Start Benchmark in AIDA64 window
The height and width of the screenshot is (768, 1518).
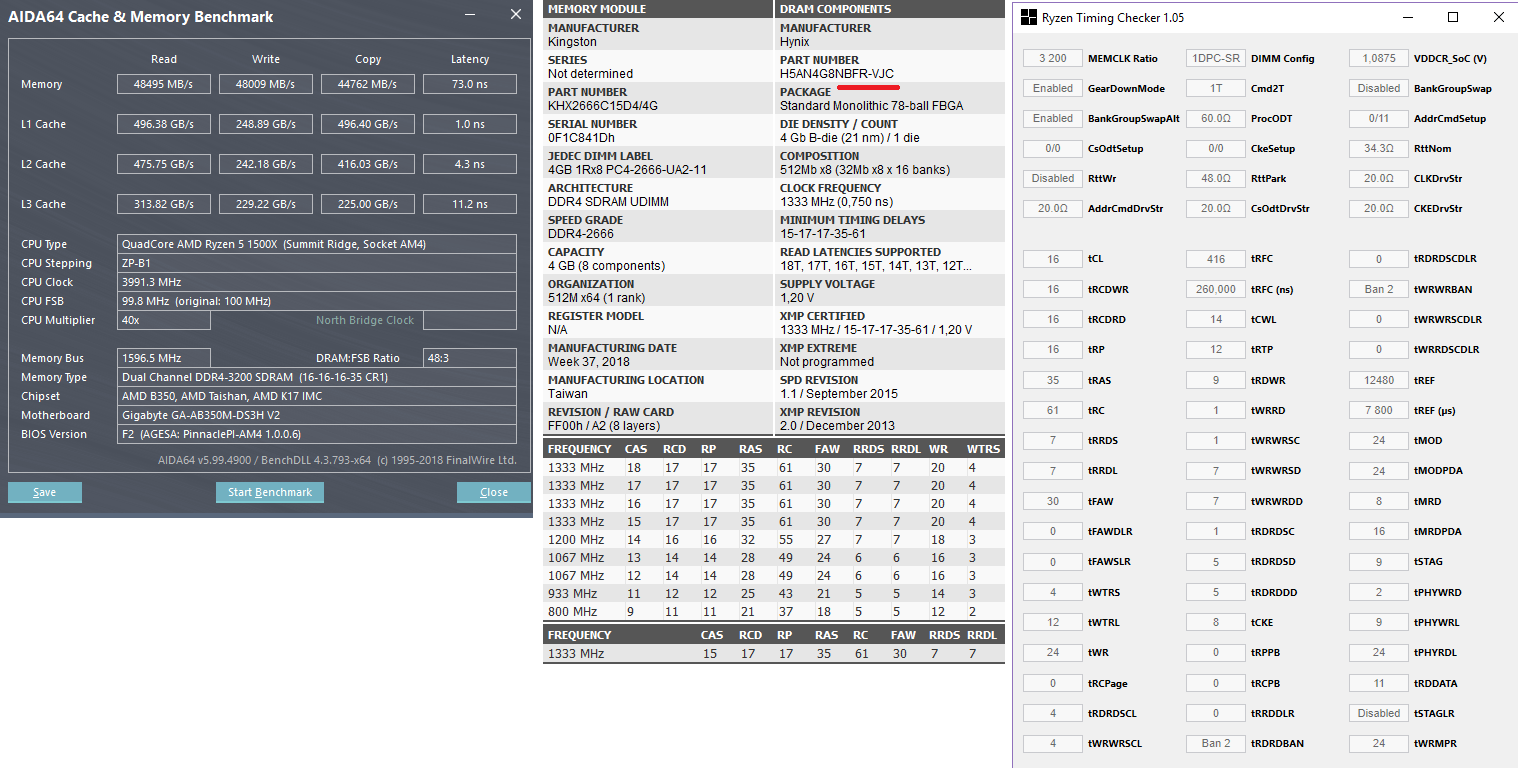click(x=270, y=492)
